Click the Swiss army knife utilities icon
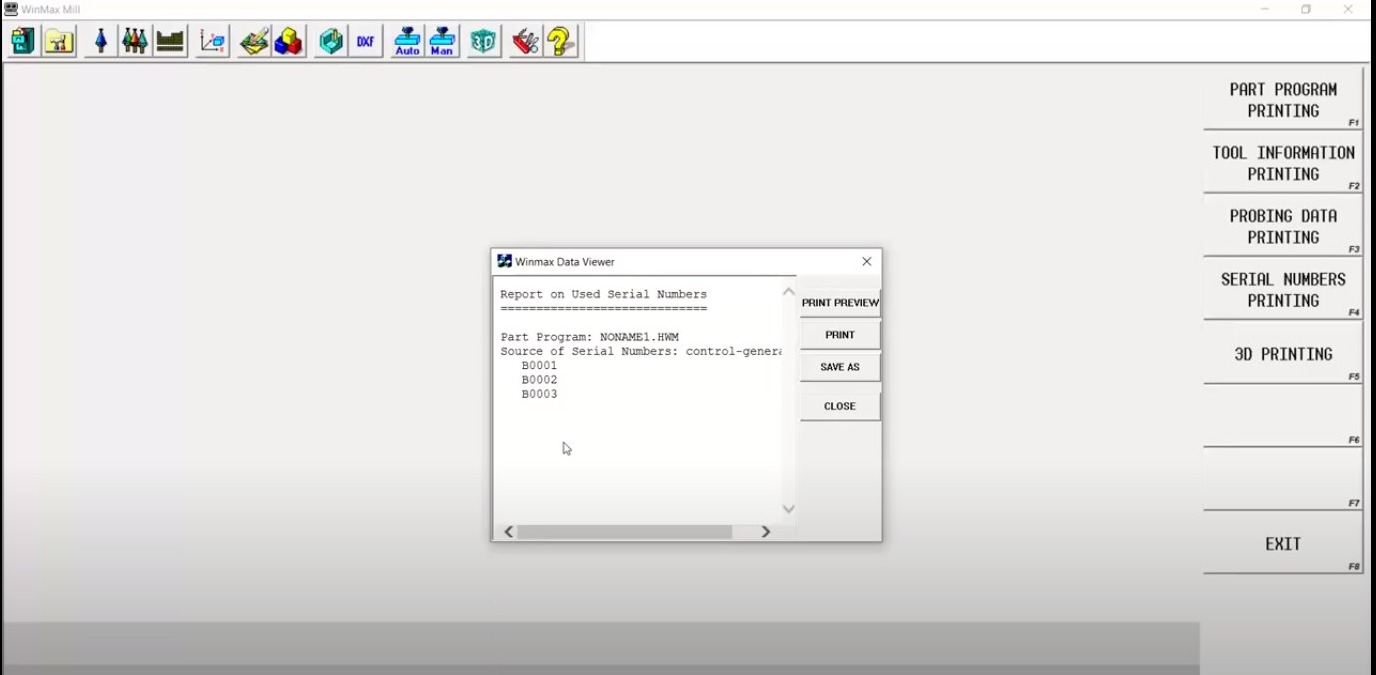 [525, 42]
